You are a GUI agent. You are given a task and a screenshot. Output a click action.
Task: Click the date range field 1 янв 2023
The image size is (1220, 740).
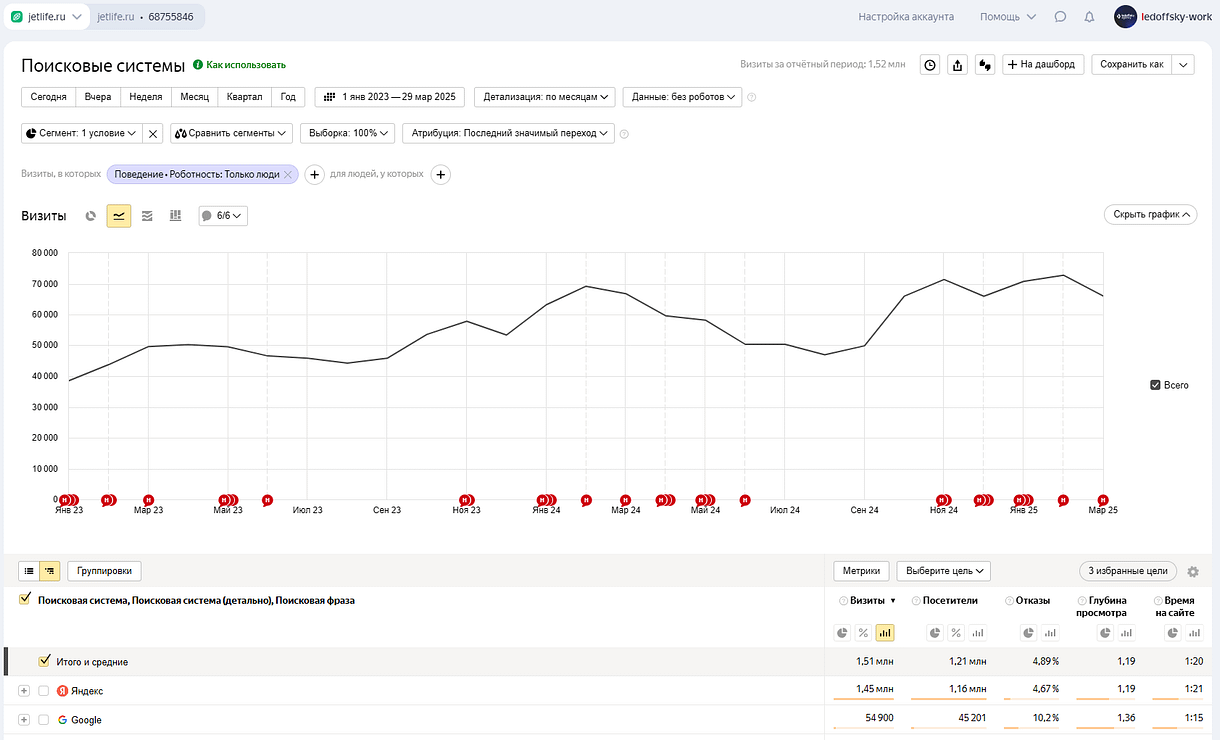[x=389, y=98]
